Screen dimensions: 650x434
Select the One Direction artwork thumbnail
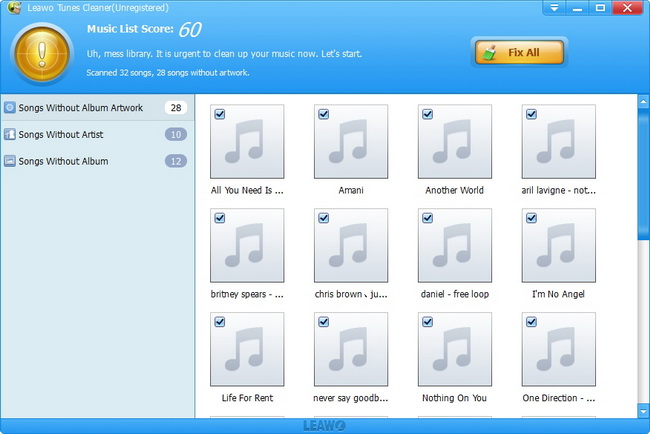(x=559, y=349)
